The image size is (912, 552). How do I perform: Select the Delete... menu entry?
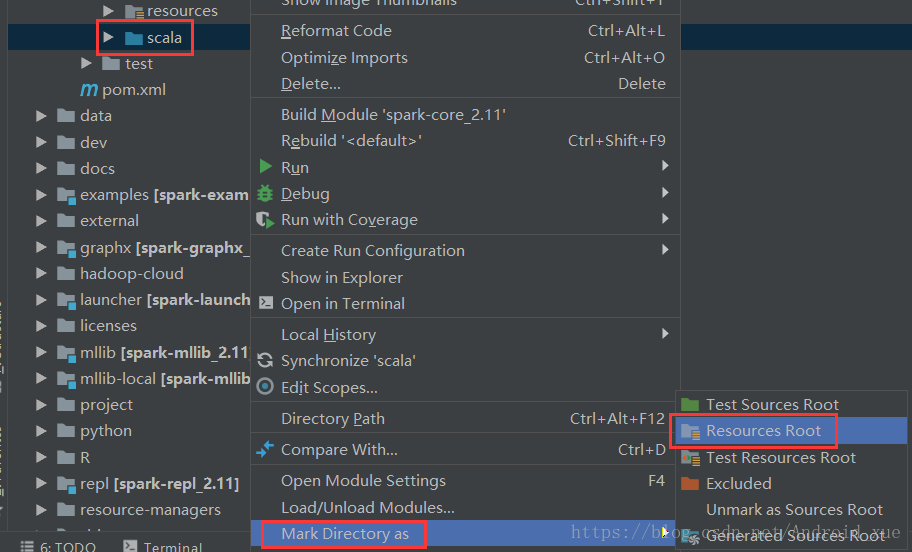pyautogui.click(x=465, y=84)
